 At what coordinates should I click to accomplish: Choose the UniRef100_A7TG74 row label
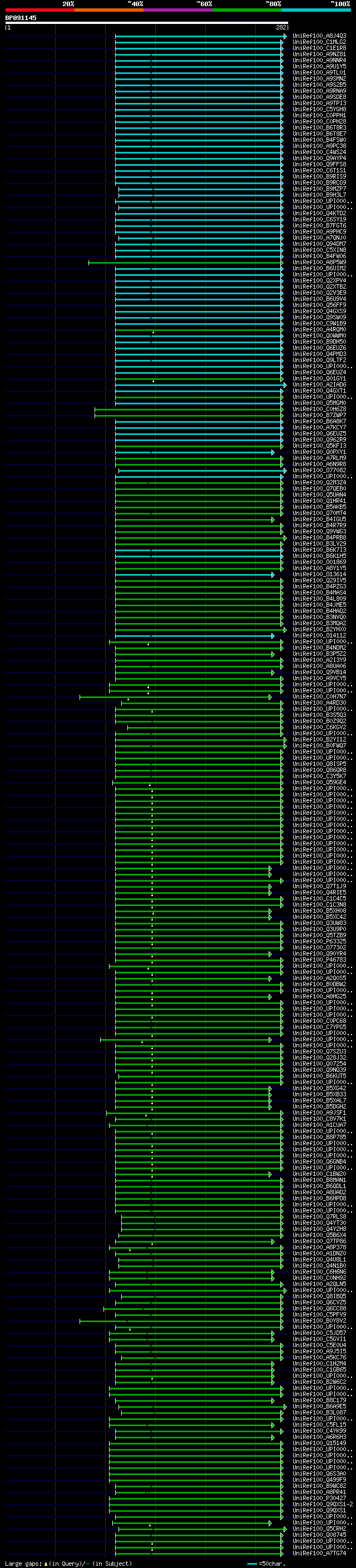click(x=319, y=1553)
